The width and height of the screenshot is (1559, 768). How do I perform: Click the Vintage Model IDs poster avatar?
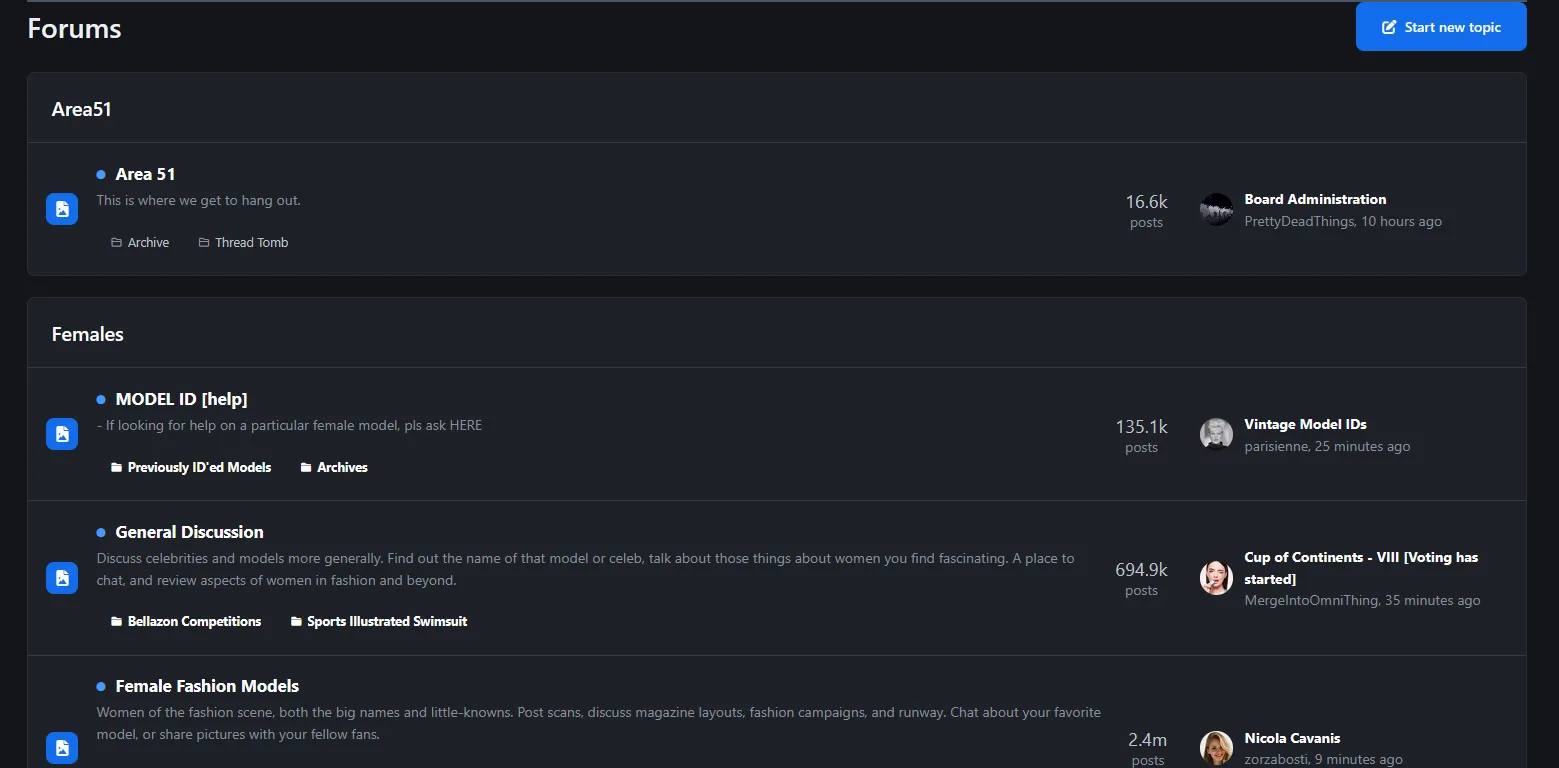click(1216, 435)
